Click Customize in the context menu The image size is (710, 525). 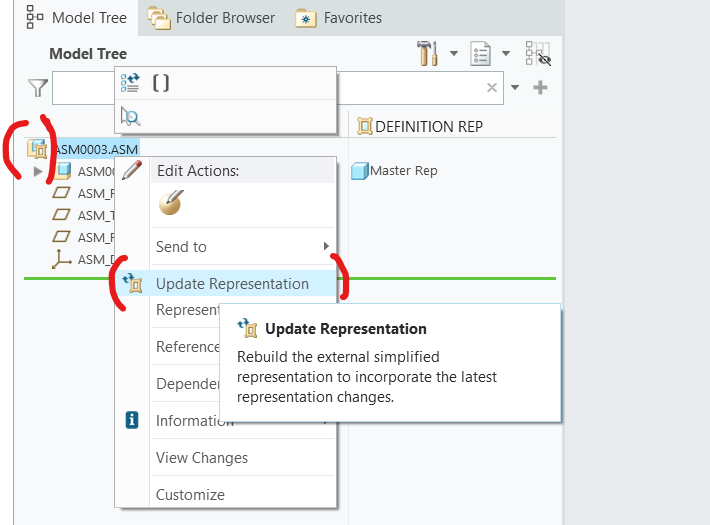[x=190, y=495]
